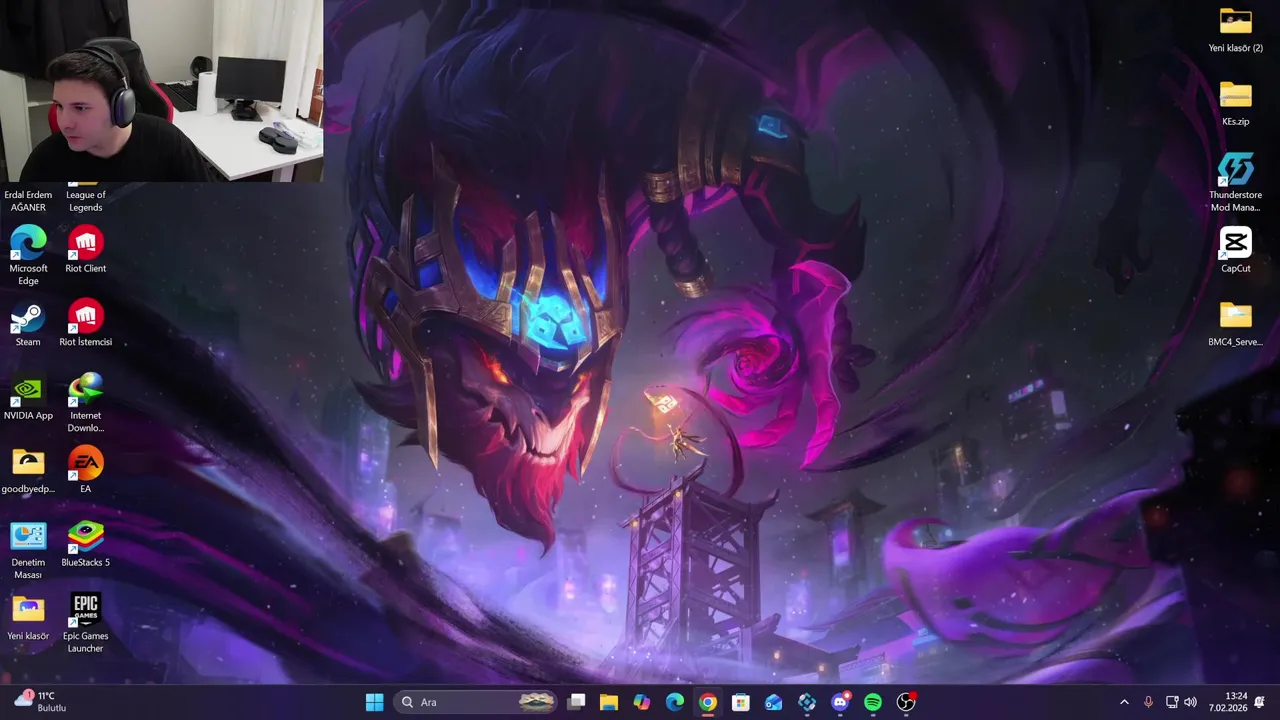Open the notification bell in taskbar
Viewport: 1280px width, 720px height.
tap(1260, 702)
